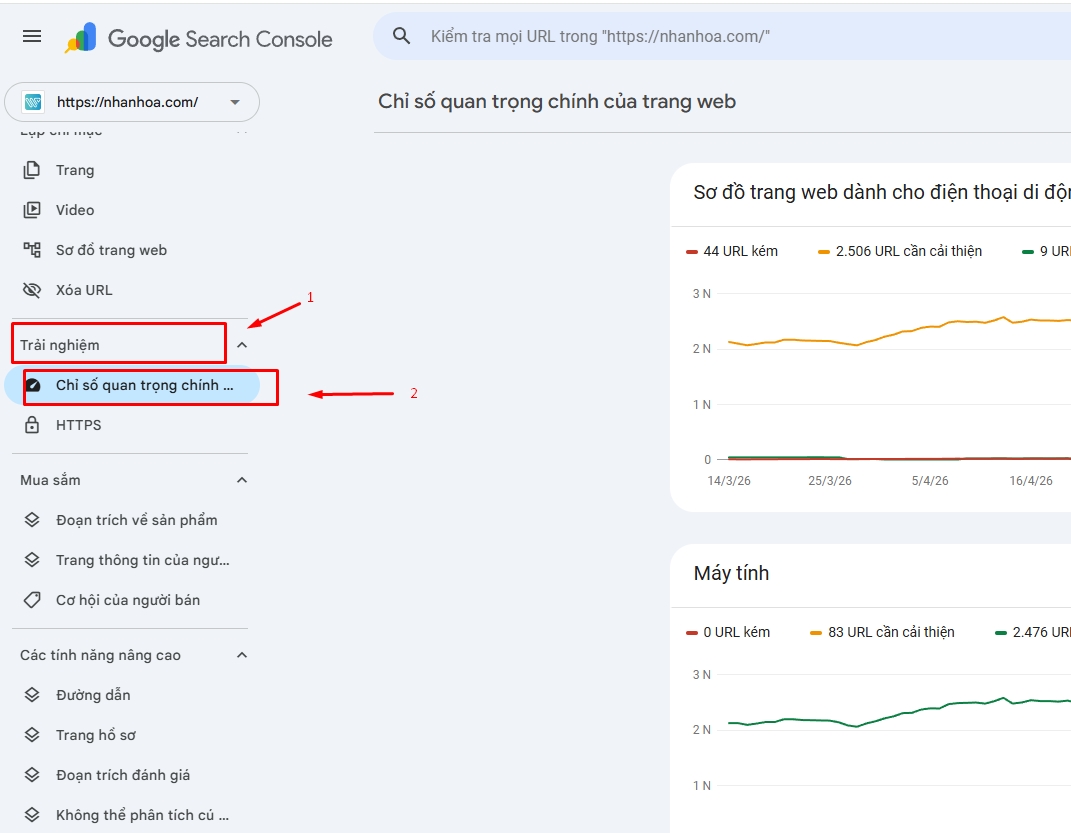Open Cơ hội của người bán report

pos(132,600)
